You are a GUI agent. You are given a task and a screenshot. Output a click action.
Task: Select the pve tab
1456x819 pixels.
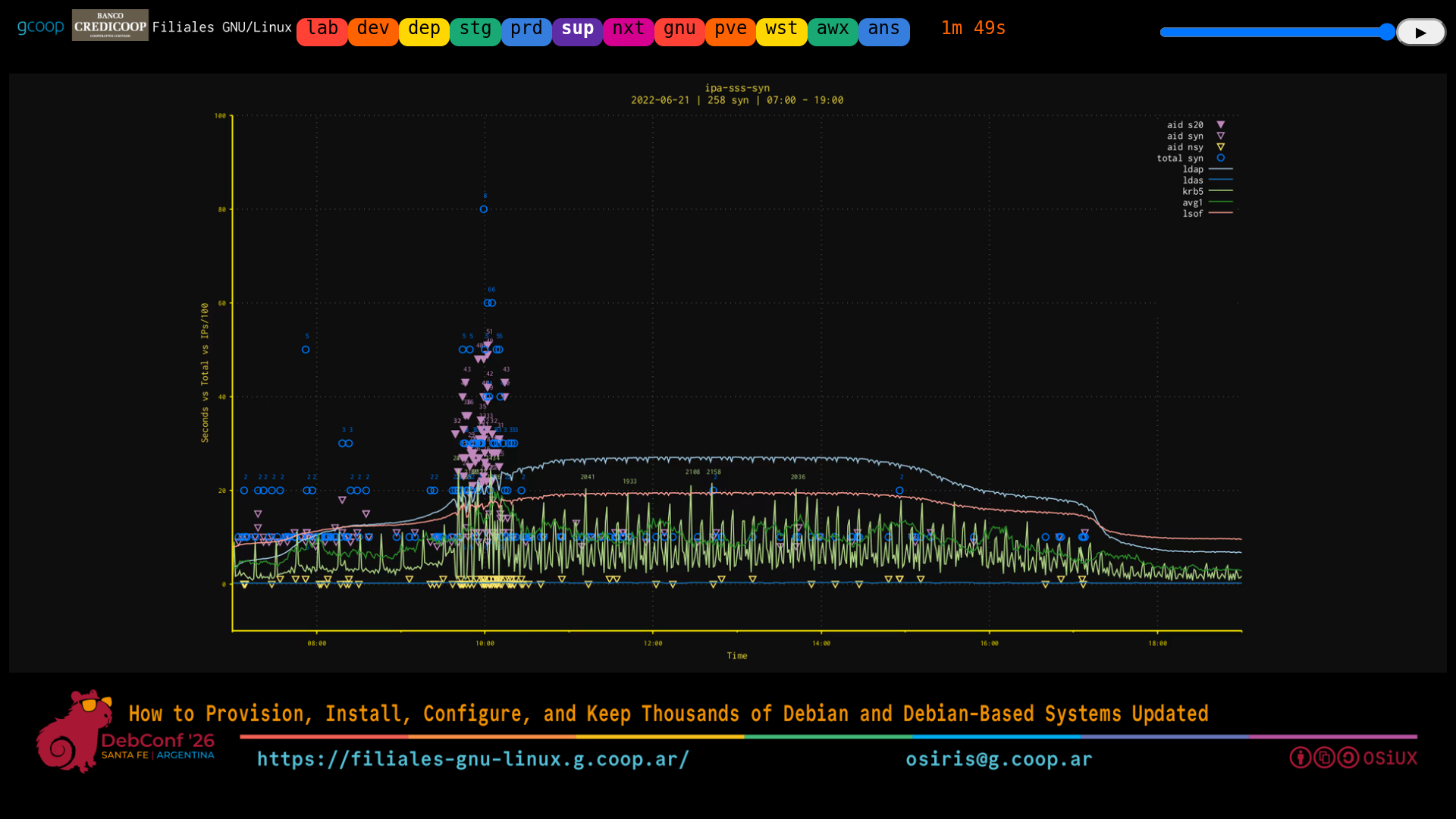(x=731, y=32)
